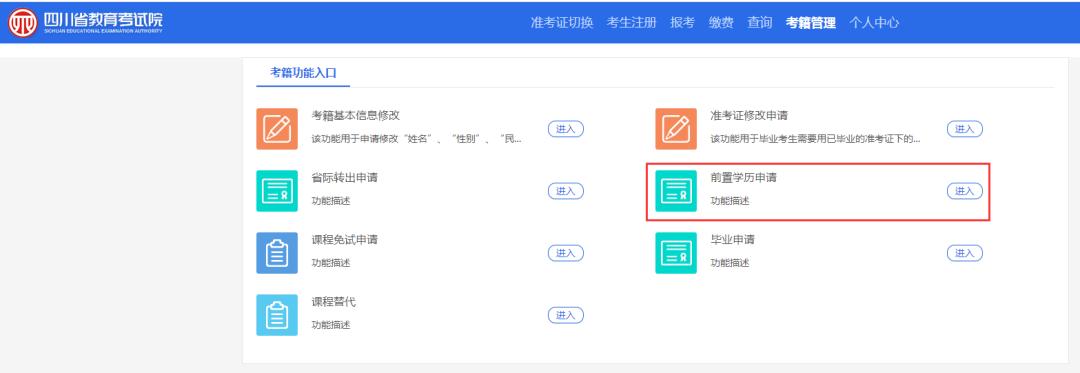Click 进入 for 省际转出申请

click(565, 191)
